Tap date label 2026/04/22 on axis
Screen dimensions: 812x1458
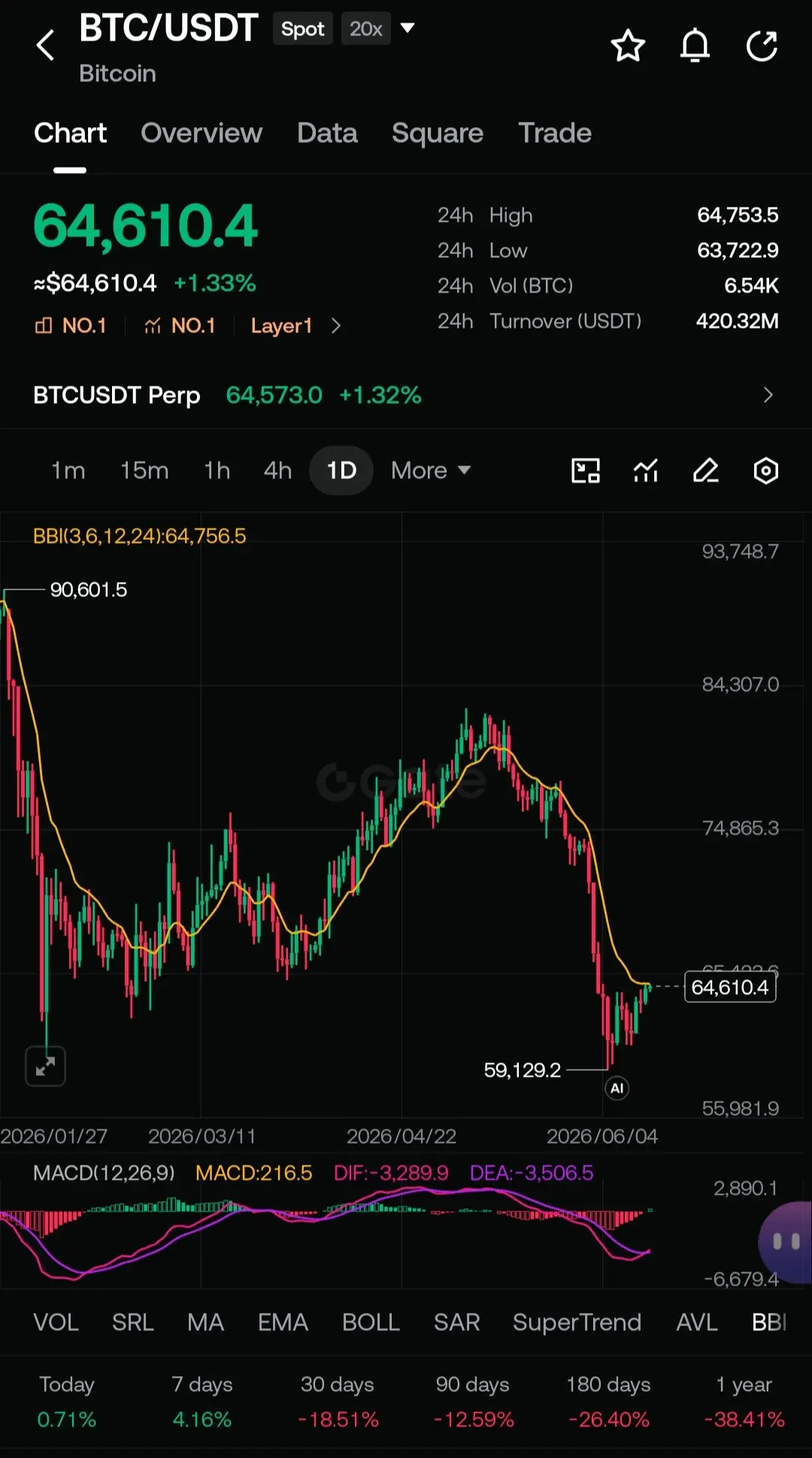[401, 1136]
